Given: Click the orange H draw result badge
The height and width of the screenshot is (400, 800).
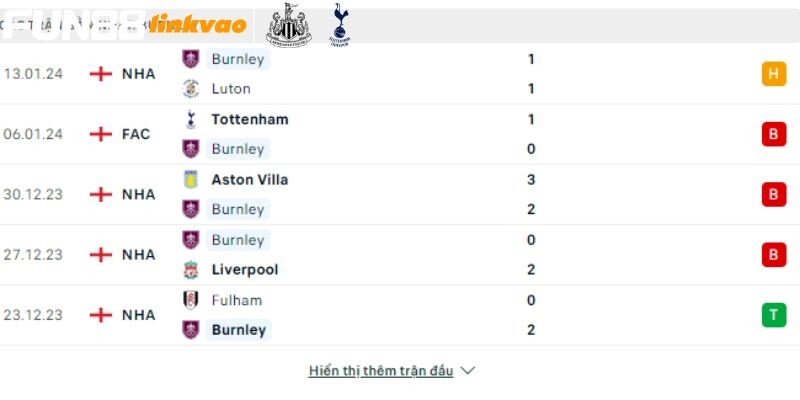Looking at the screenshot, I should pyautogui.click(x=774, y=74).
